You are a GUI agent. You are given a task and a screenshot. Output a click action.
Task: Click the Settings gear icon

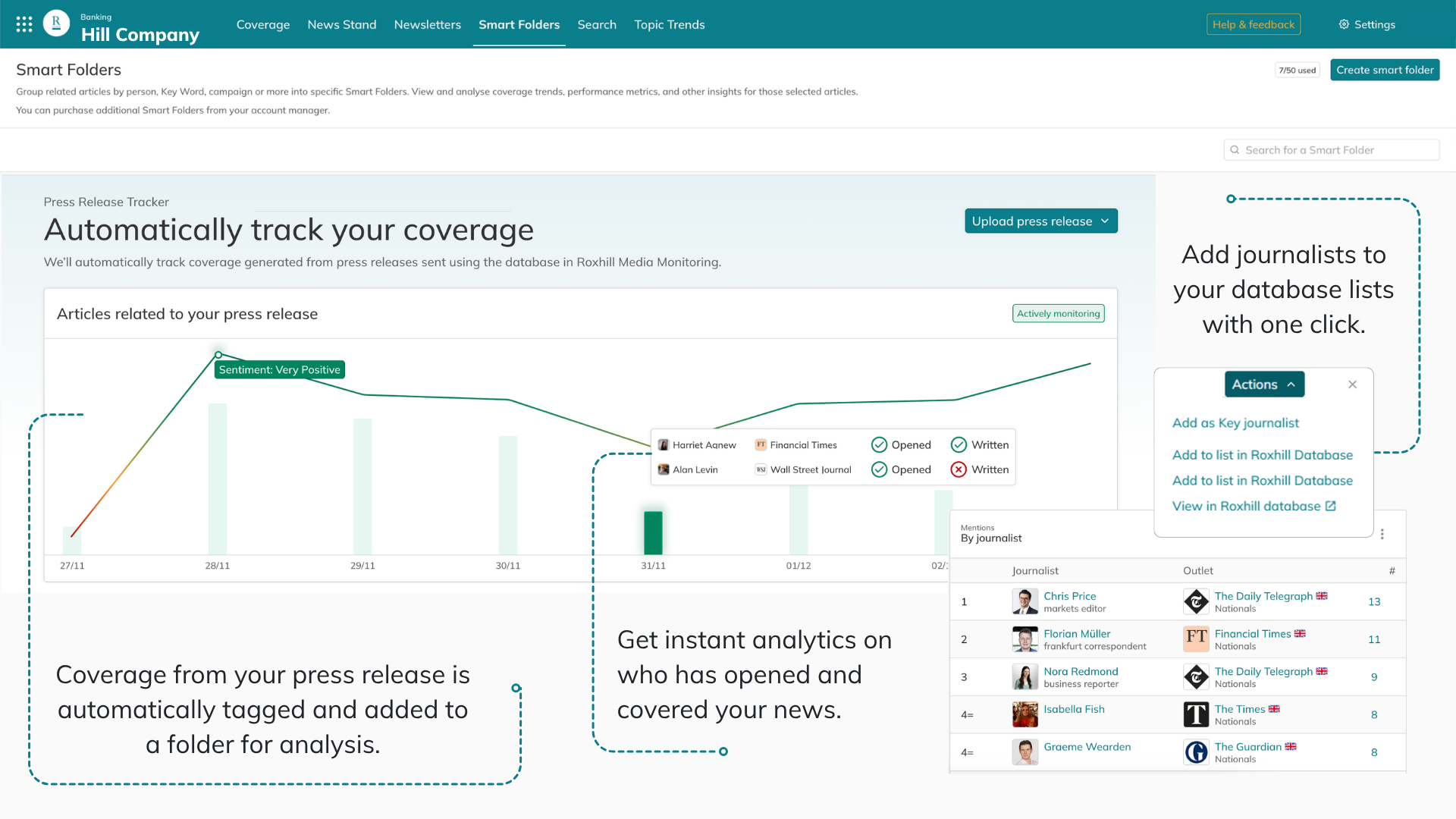(x=1344, y=24)
